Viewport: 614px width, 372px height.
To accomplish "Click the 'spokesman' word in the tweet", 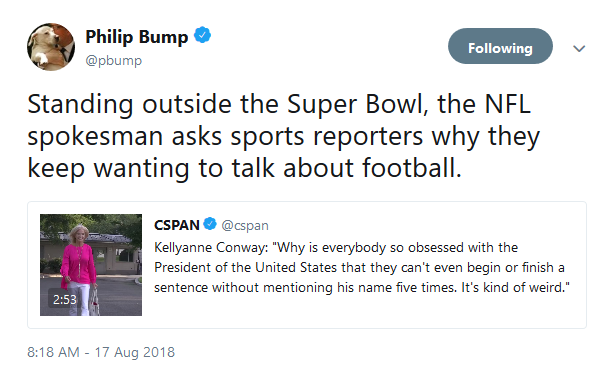I will pos(95,137).
